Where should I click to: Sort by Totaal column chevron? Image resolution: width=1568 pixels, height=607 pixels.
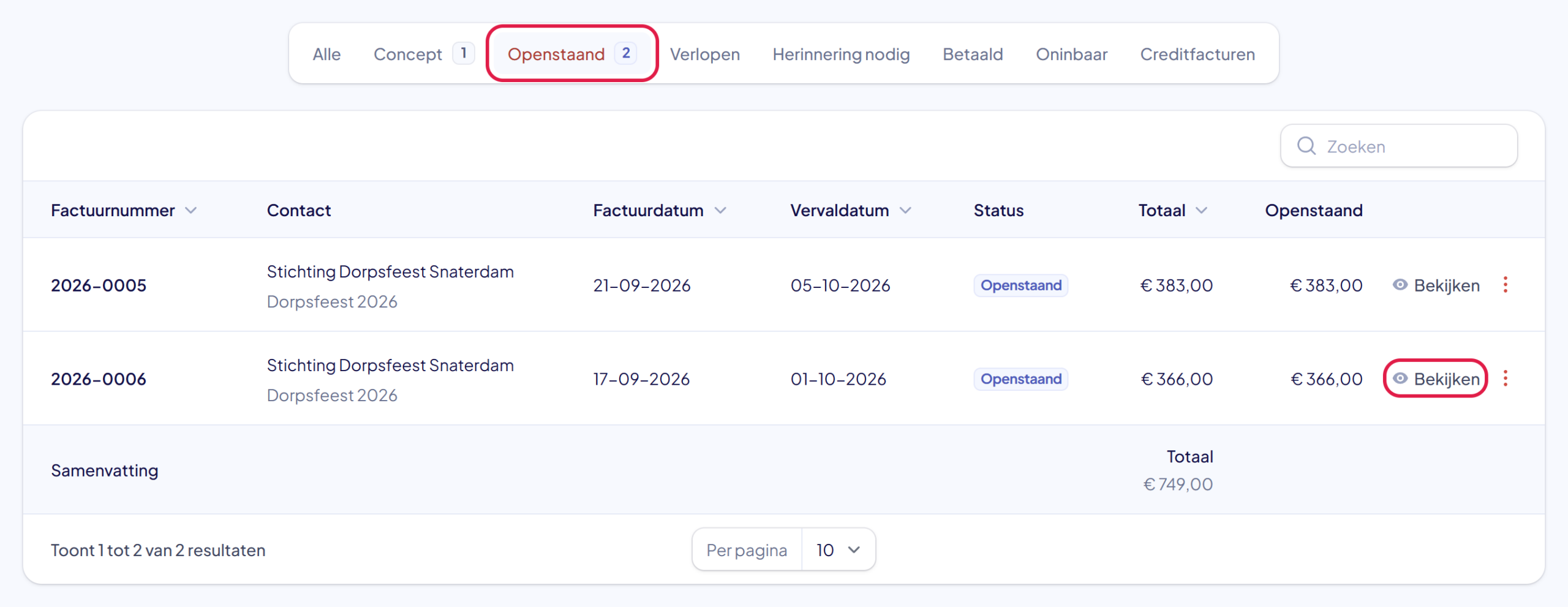(1202, 211)
